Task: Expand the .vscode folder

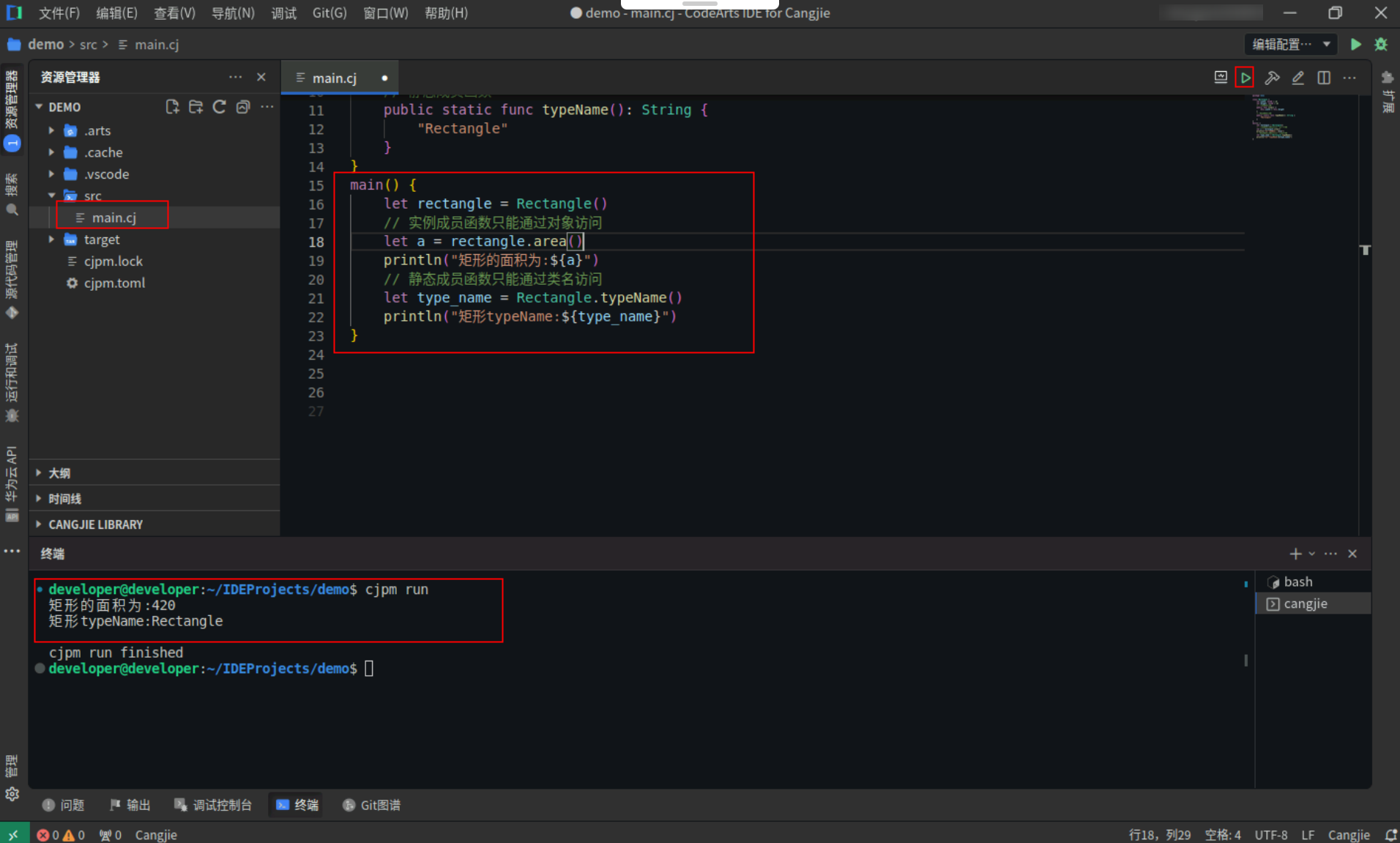Action: pos(51,174)
